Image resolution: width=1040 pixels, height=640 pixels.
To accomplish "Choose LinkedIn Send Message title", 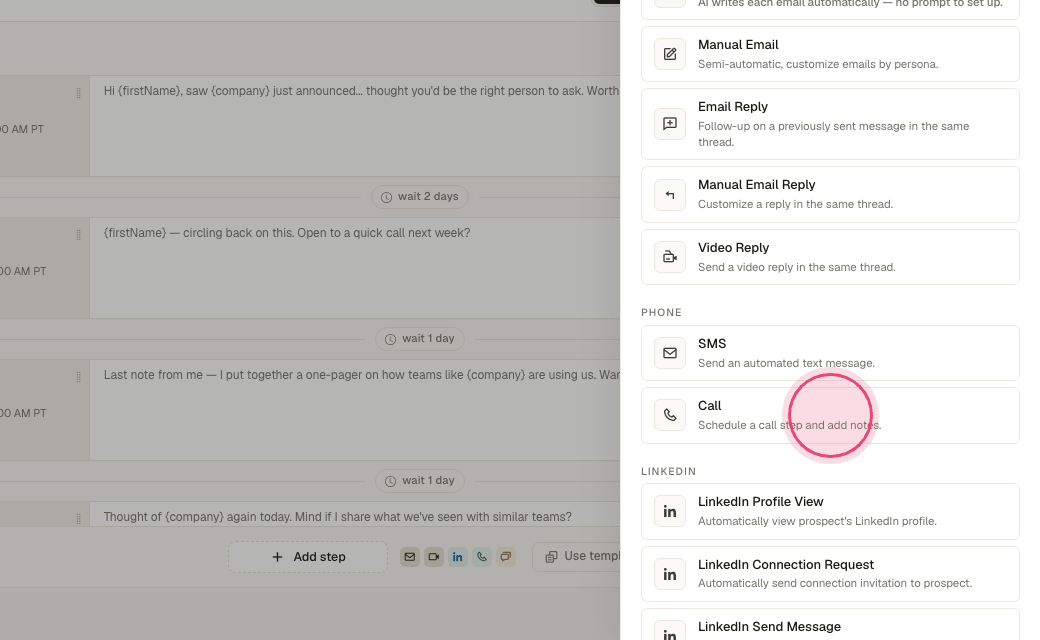I will (769, 627).
